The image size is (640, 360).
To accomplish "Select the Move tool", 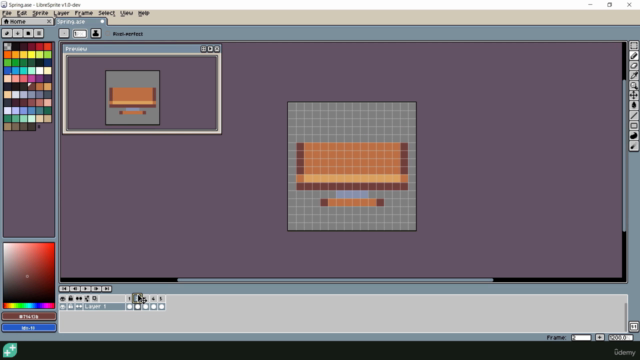I will pos(633,95).
